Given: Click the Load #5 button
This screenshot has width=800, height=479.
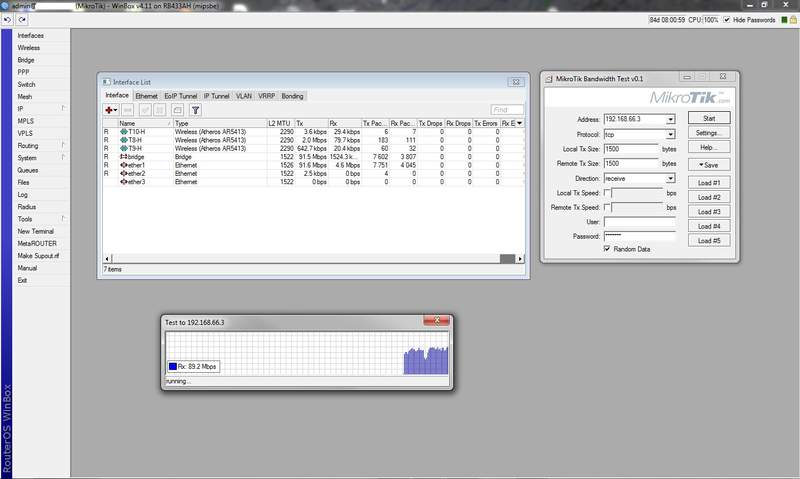Looking at the screenshot, I should [709, 241].
